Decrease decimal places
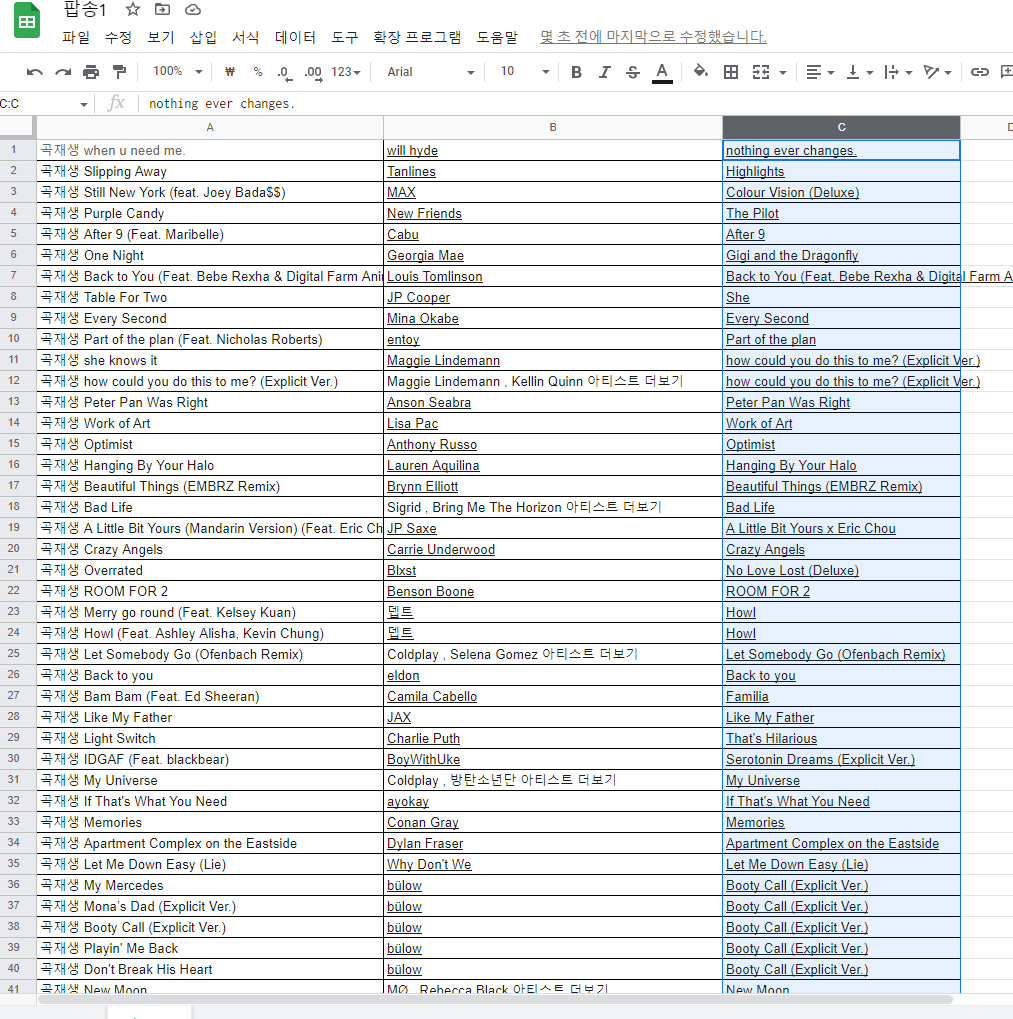 point(285,72)
